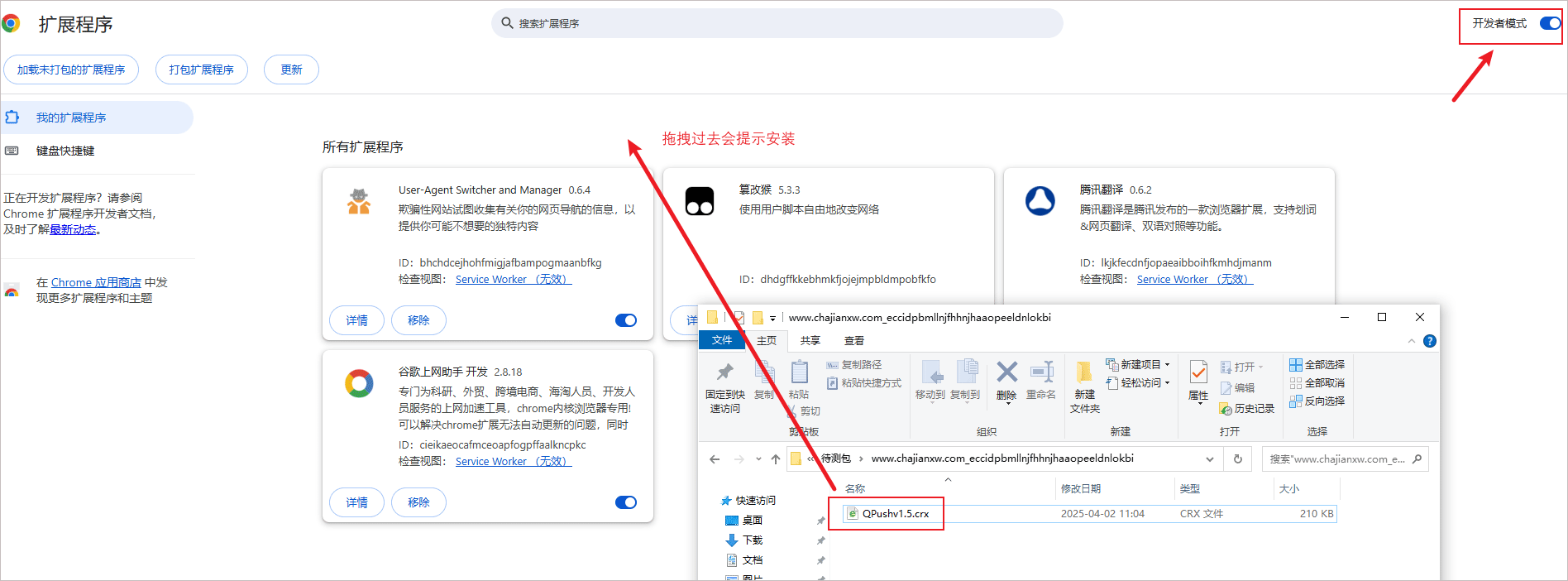
Task: Click the Explorer refresh button
Action: [x=1238, y=459]
